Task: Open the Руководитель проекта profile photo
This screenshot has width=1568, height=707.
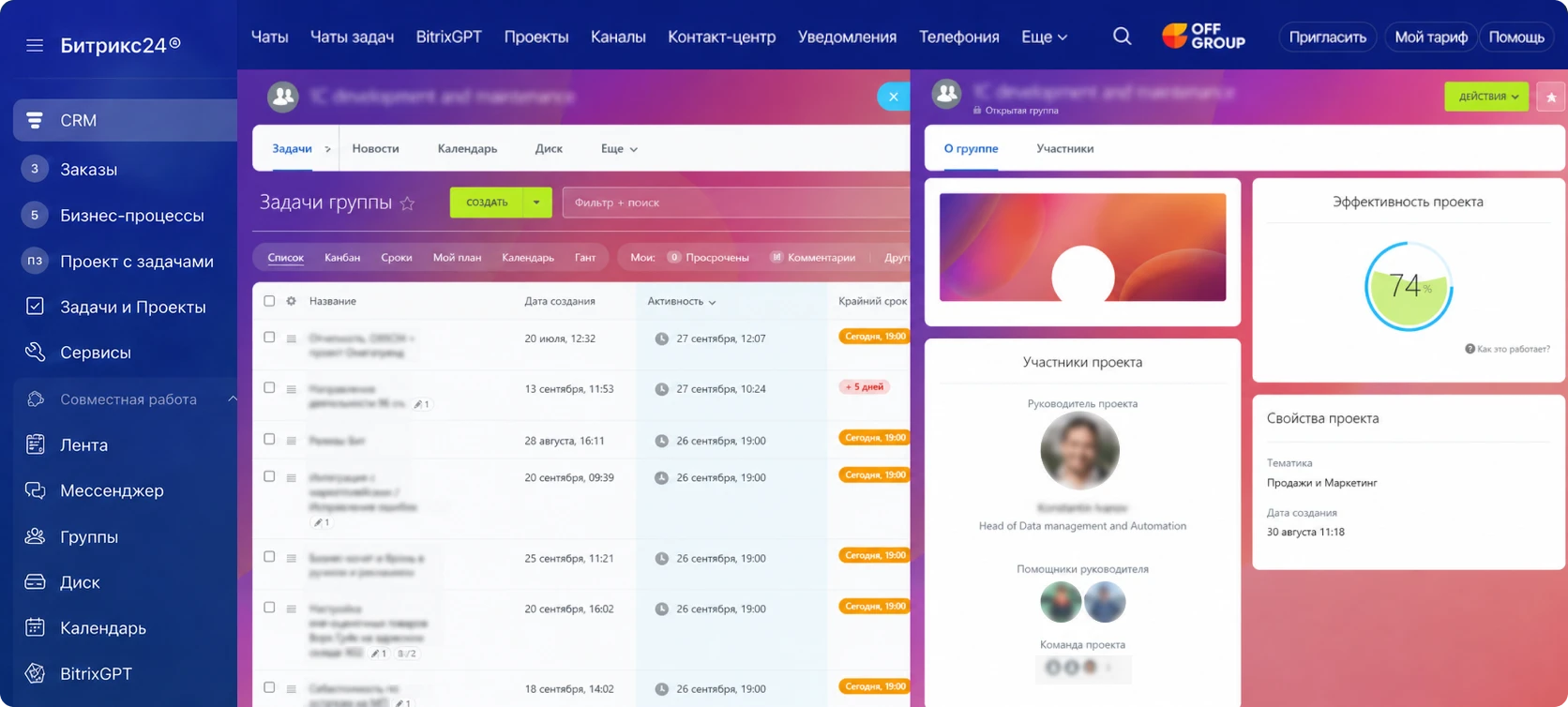Action: click(x=1080, y=451)
